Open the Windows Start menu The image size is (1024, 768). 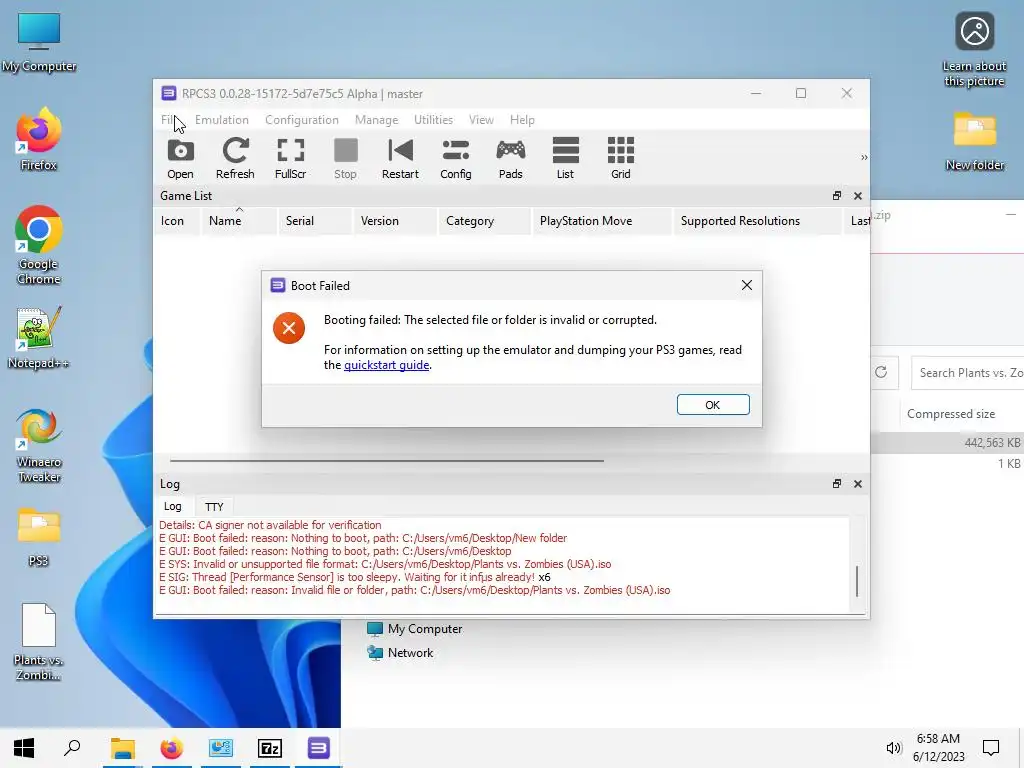coord(24,748)
